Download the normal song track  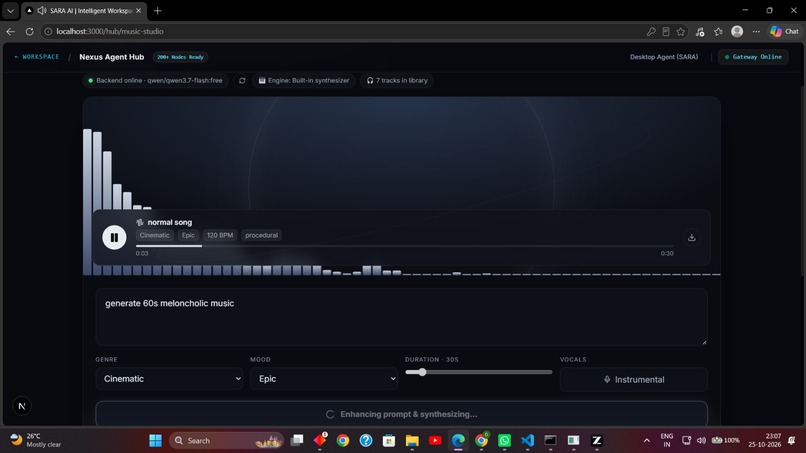point(691,237)
